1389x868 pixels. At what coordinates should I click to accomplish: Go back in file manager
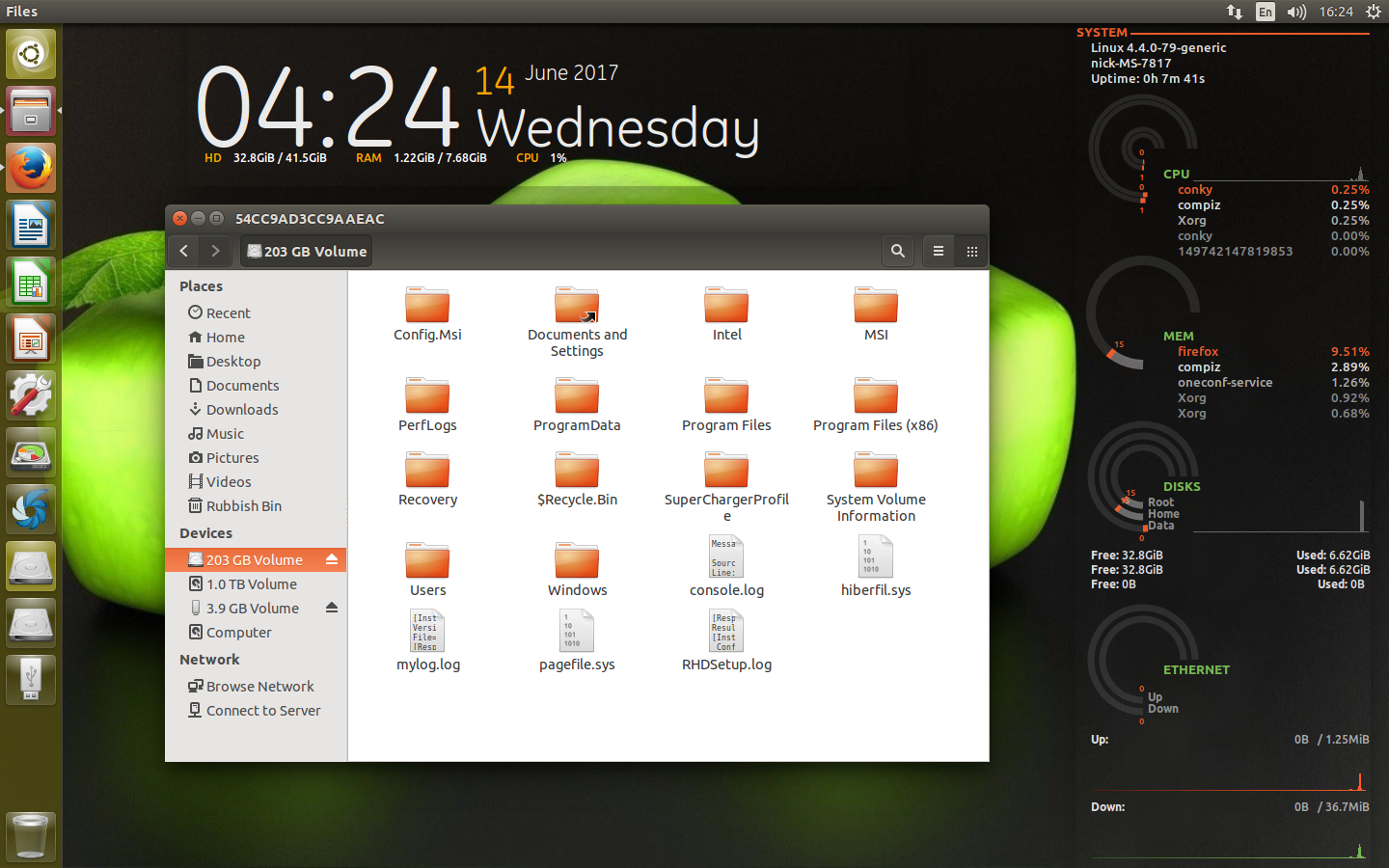(x=184, y=251)
